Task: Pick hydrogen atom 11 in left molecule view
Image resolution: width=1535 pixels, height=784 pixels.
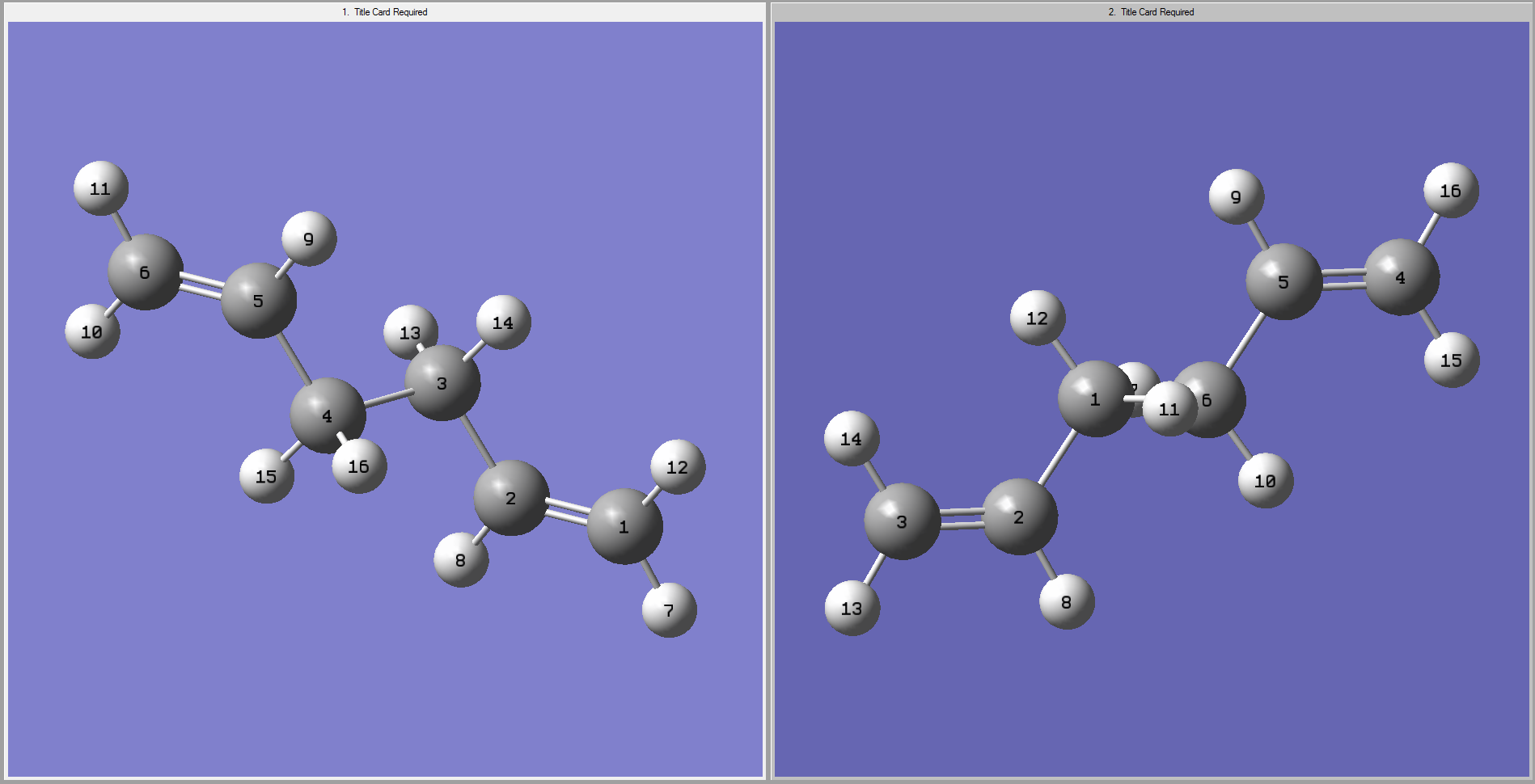Action: point(100,188)
